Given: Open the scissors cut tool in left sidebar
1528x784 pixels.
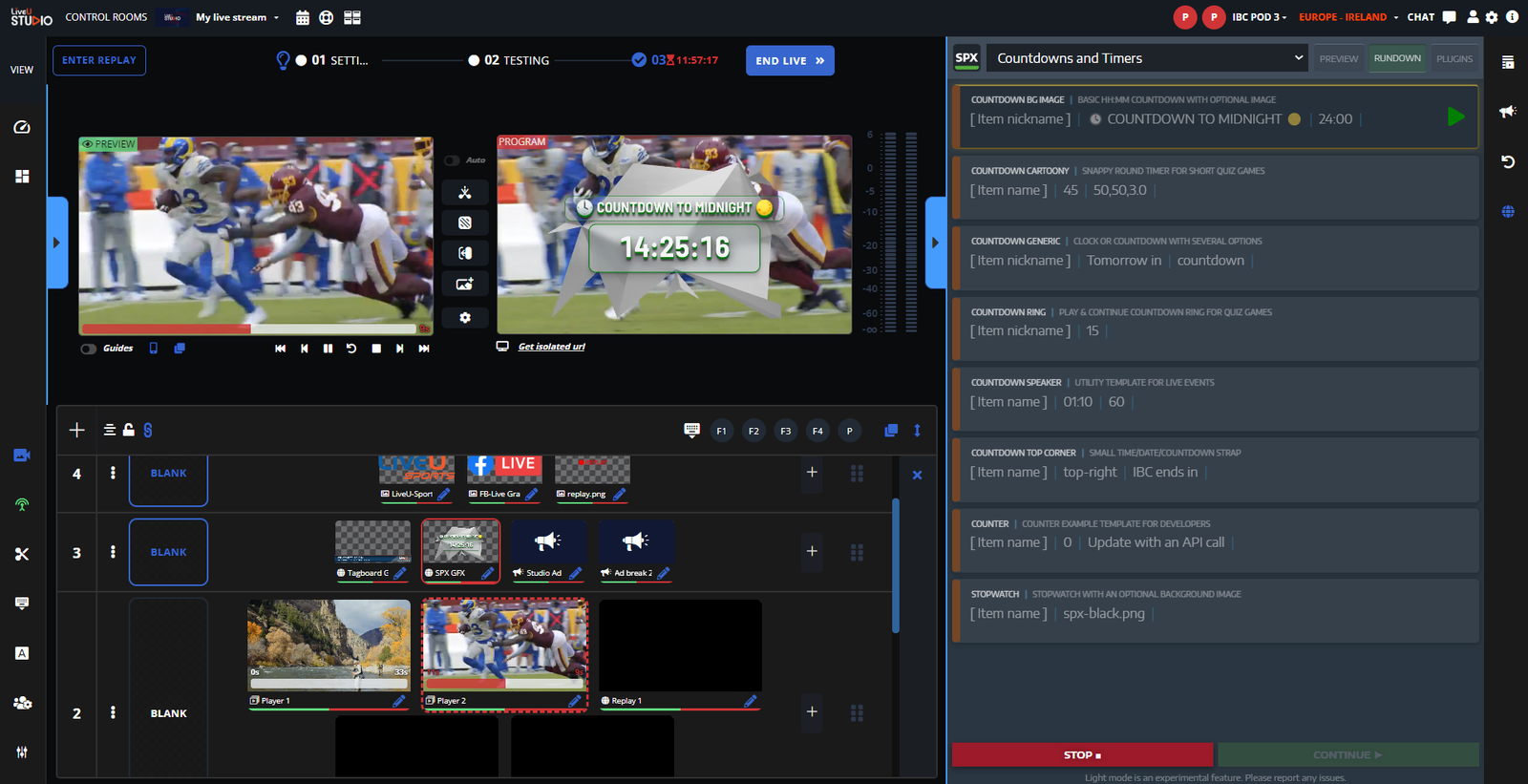Looking at the screenshot, I should (x=22, y=554).
